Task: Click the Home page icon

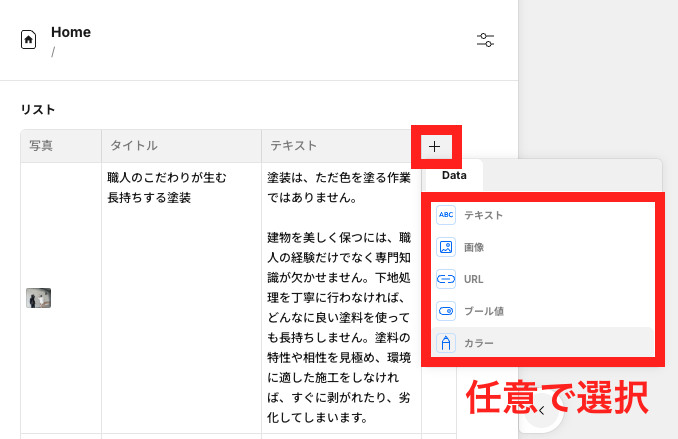Action: pos(29,40)
